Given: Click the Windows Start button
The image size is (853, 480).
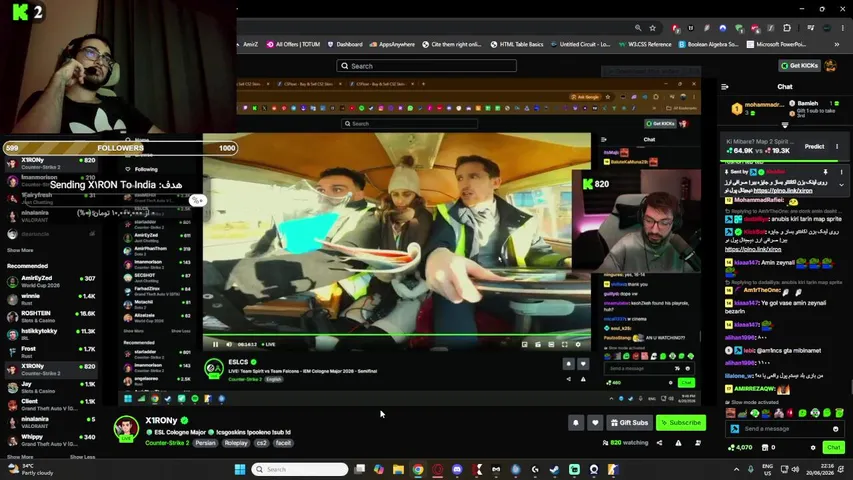Looking at the screenshot, I should point(239,469).
